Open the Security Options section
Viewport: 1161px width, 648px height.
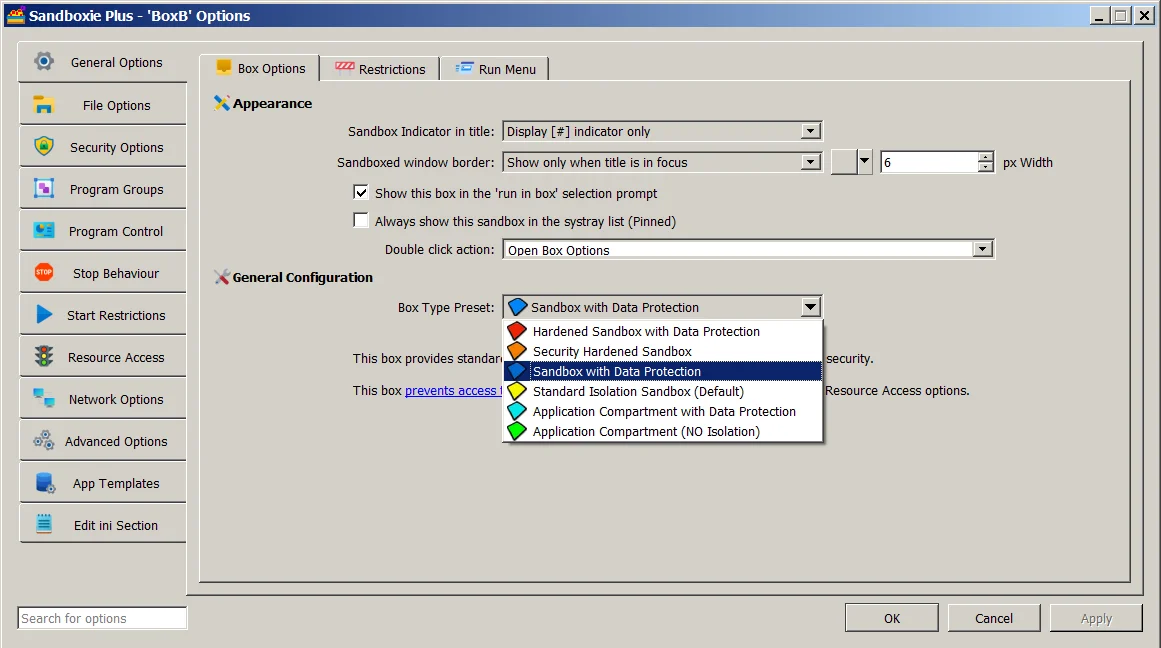click(103, 147)
